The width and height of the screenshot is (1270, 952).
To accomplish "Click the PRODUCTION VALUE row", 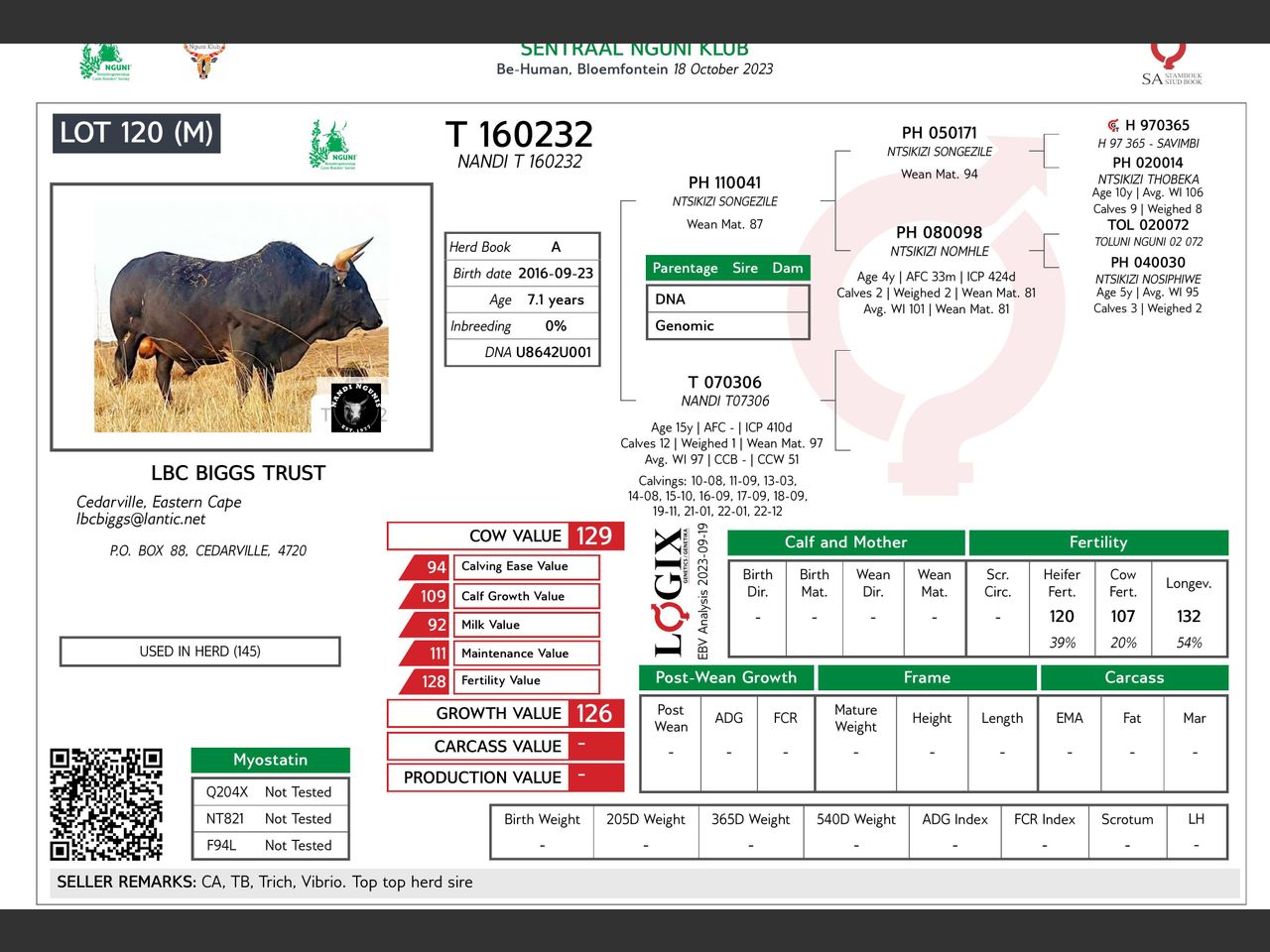I will (x=506, y=777).
